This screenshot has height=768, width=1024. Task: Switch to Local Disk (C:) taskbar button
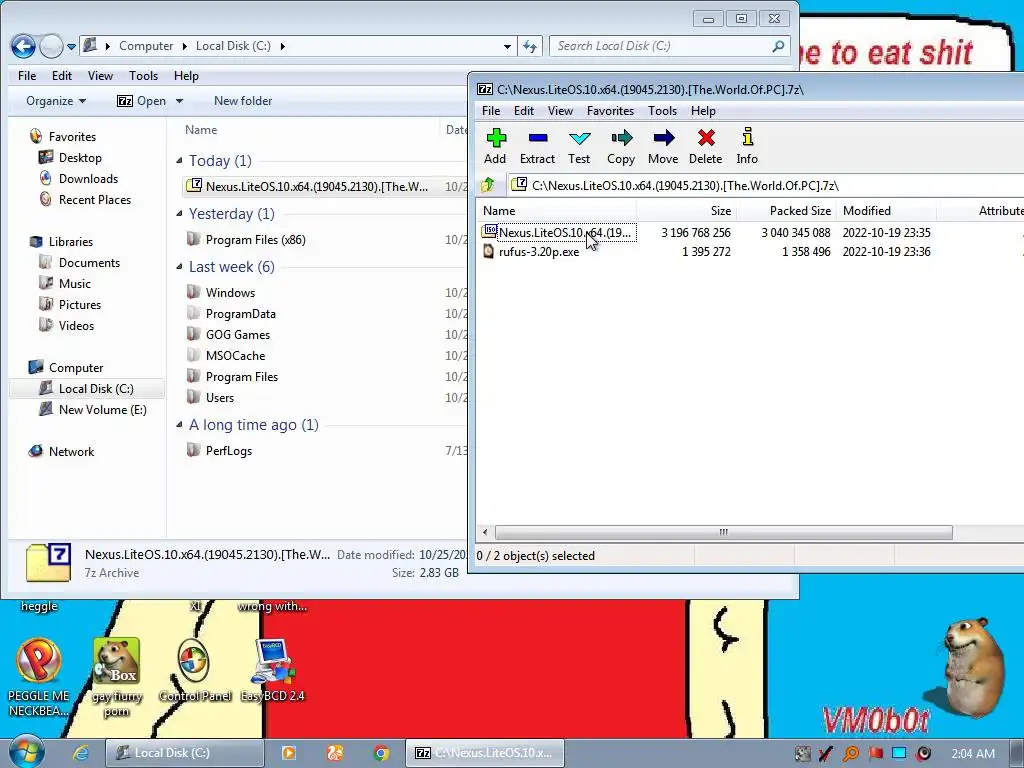coord(184,753)
